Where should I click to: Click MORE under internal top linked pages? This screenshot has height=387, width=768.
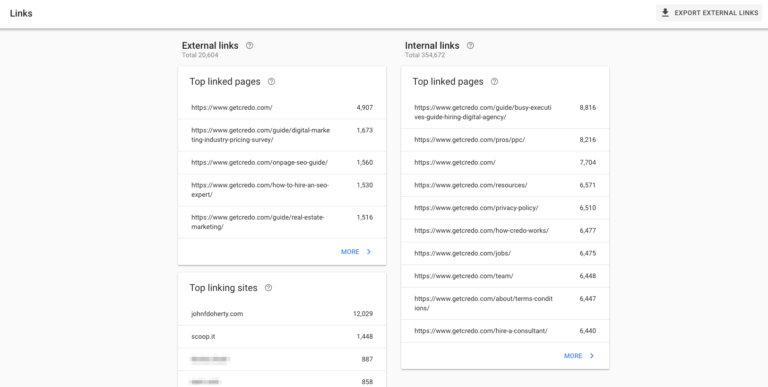pyautogui.click(x=573, y=356)
